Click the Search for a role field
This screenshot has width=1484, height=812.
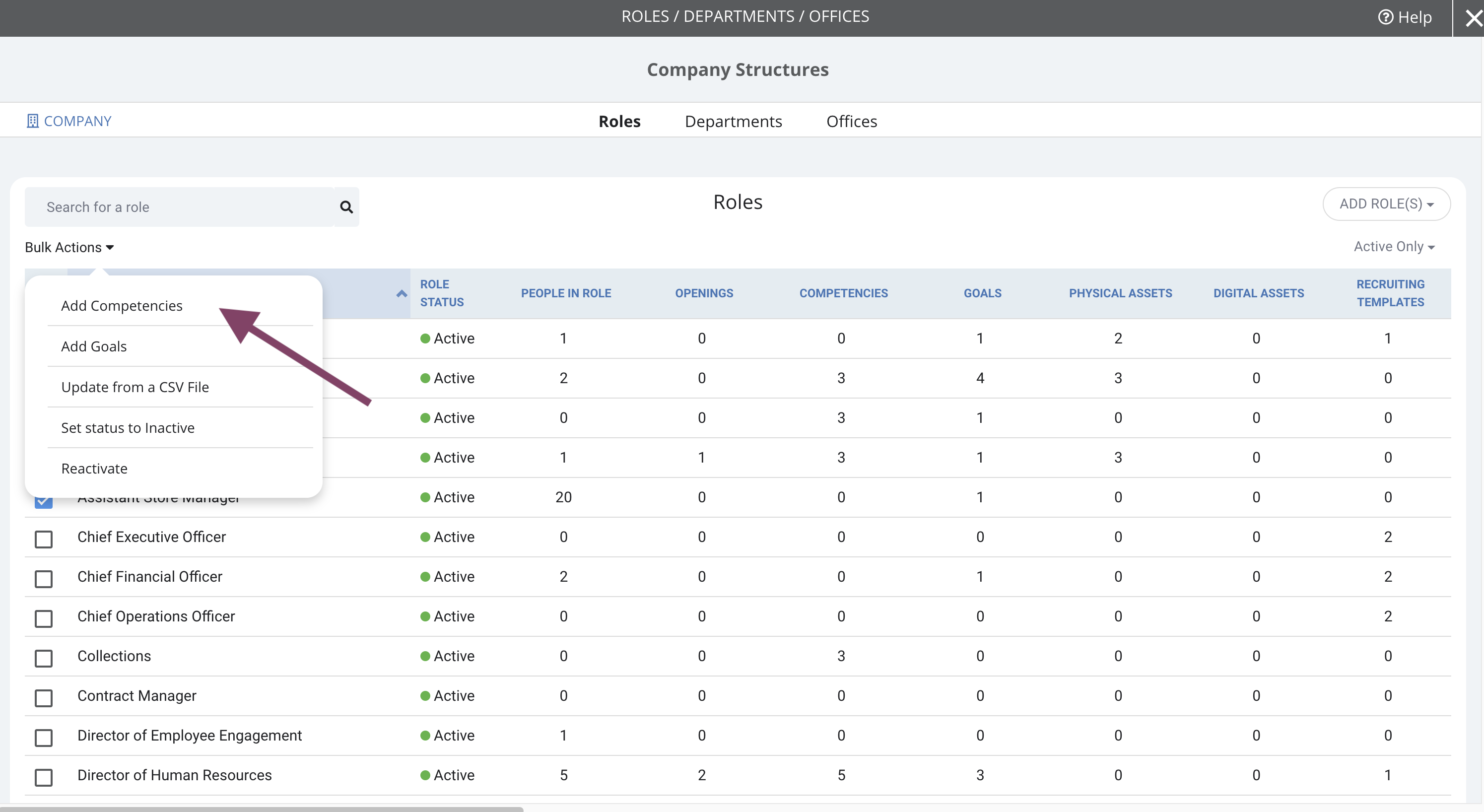click(179, 207)
